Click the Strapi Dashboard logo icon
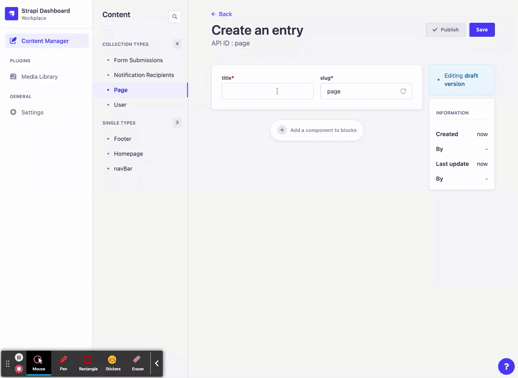Viewport: 518px width, 378px height. 11,14
